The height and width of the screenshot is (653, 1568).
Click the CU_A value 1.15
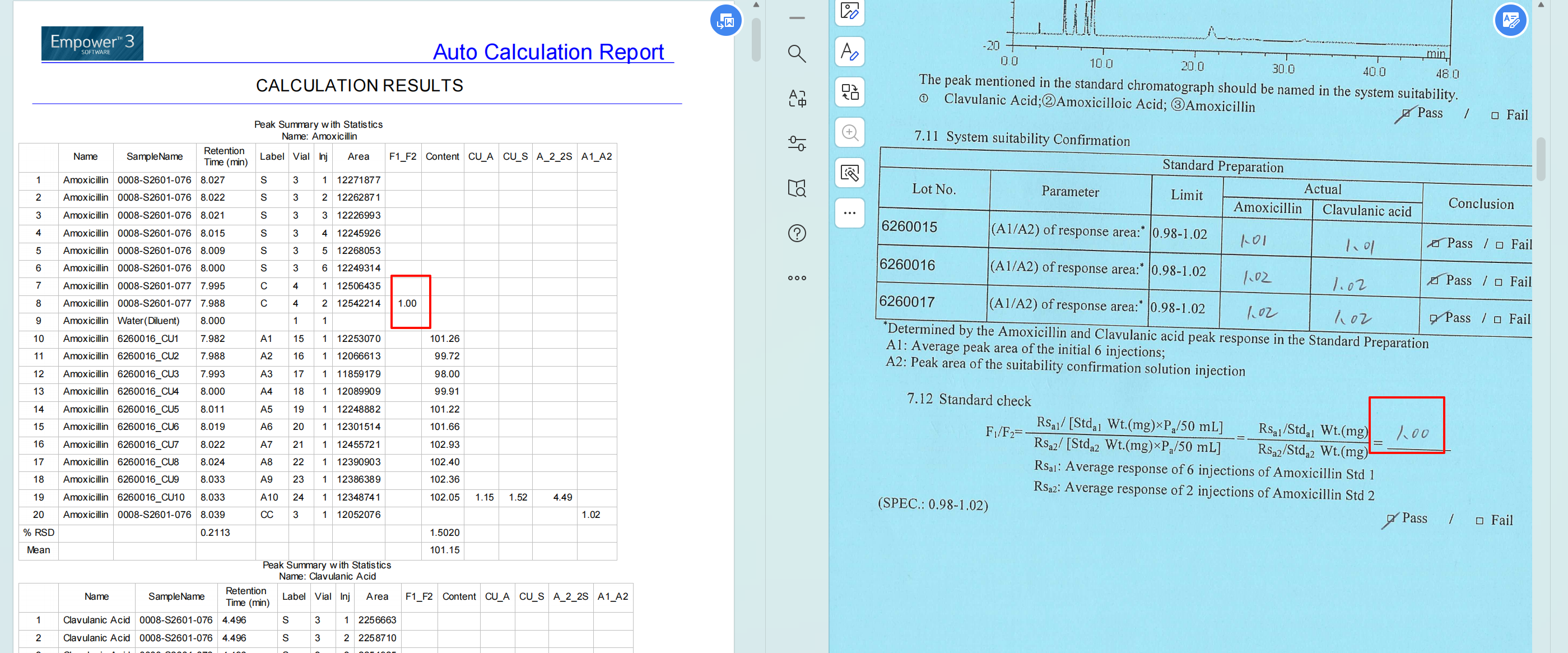click(485, 498)
